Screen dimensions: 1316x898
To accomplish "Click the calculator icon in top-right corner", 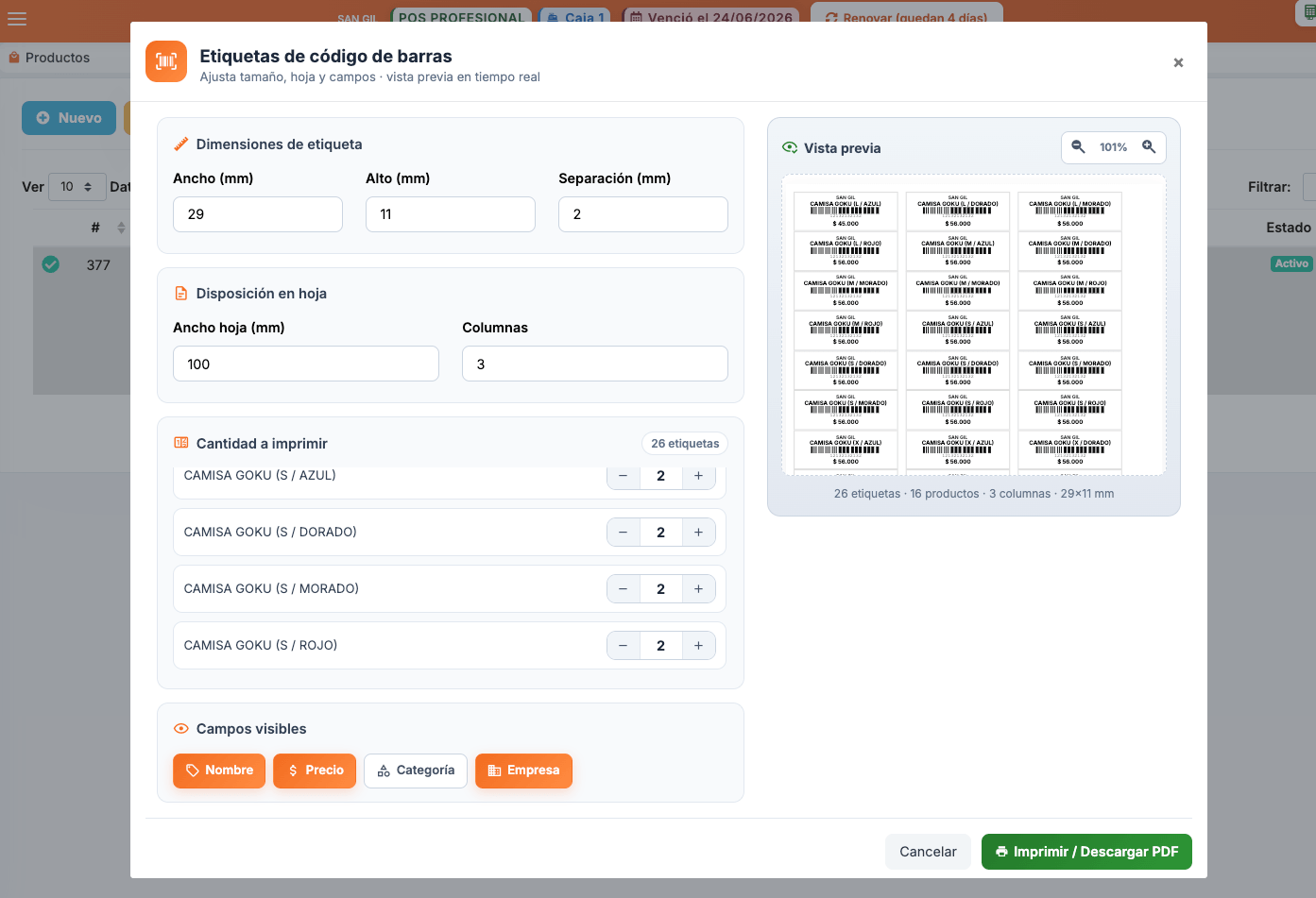I will click(1309, 11).
